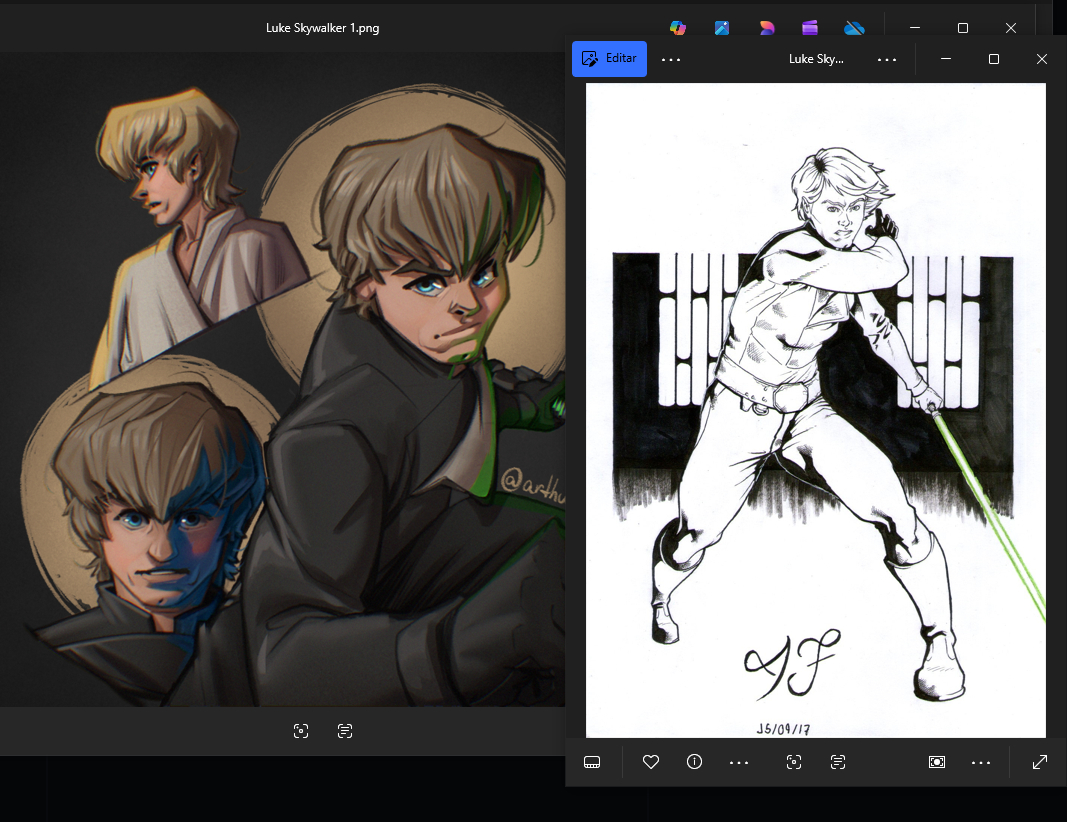Viewport: 1067px width, 822px height.
Task: Open the three-dot menu next to Editar
Action: (671, 59)
